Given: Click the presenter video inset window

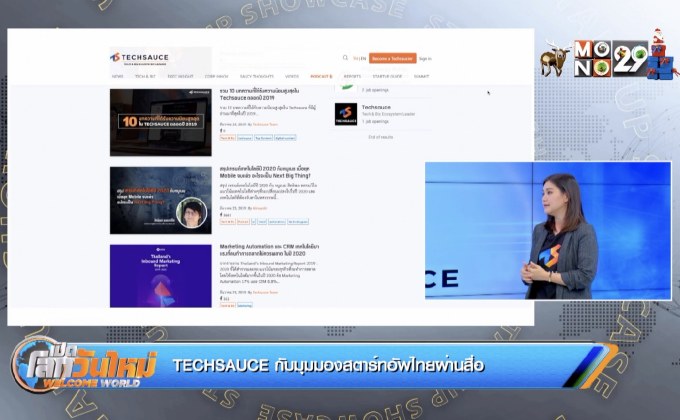Looking at the screenshot, I should [548, 231].
